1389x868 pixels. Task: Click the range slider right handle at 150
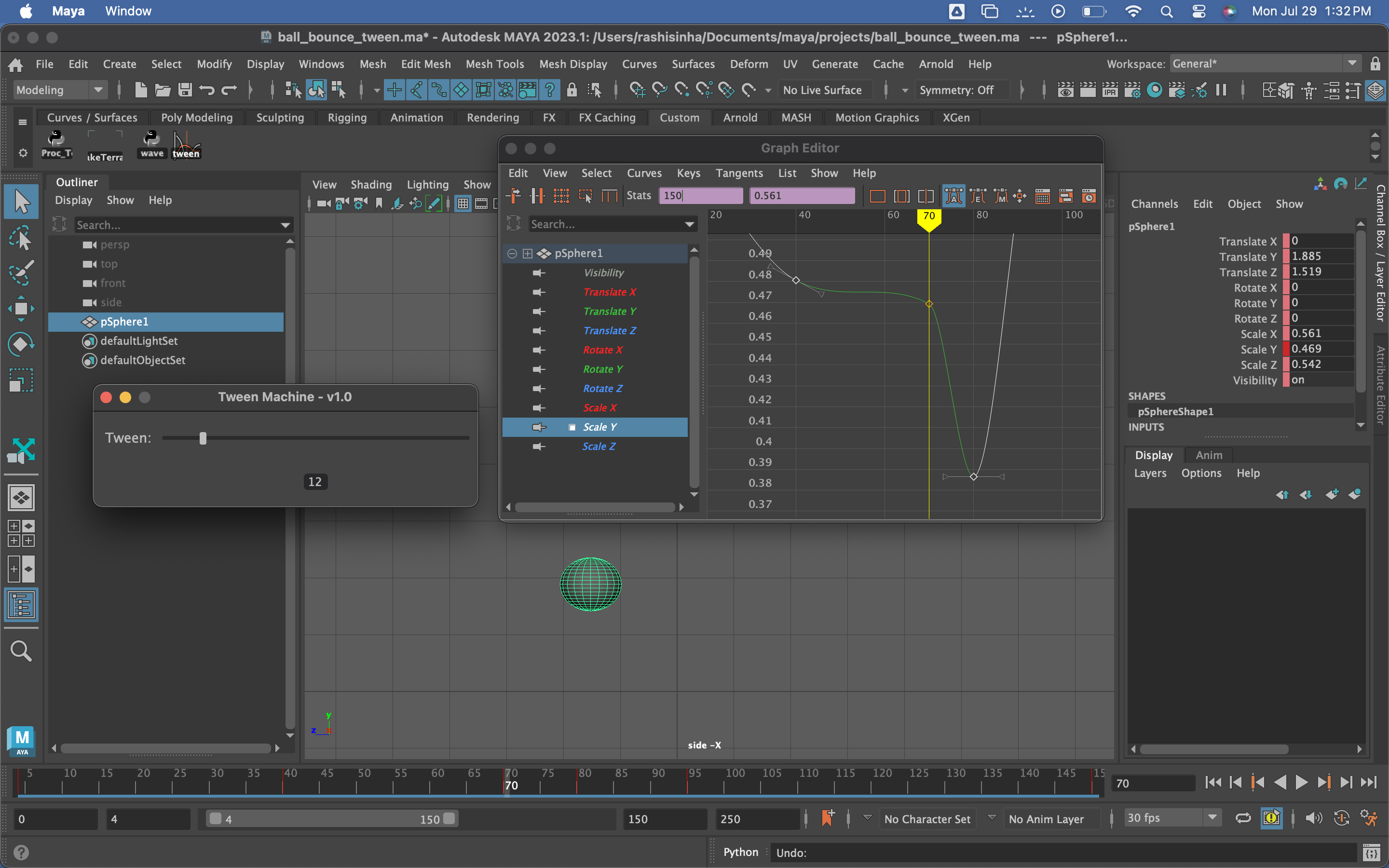tap(450, 819)
